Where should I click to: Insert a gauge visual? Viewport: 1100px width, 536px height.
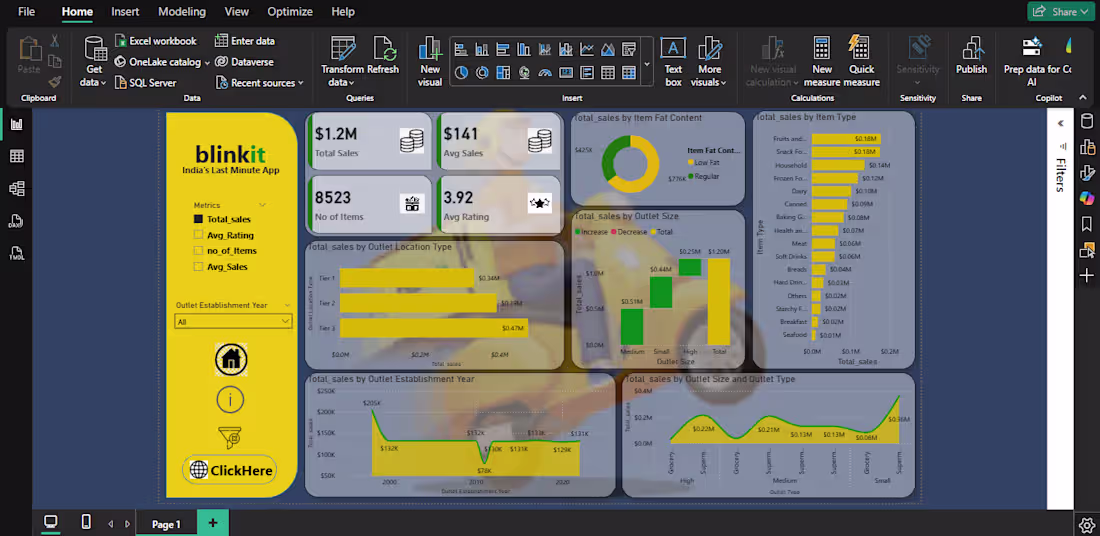click(545, 72)
